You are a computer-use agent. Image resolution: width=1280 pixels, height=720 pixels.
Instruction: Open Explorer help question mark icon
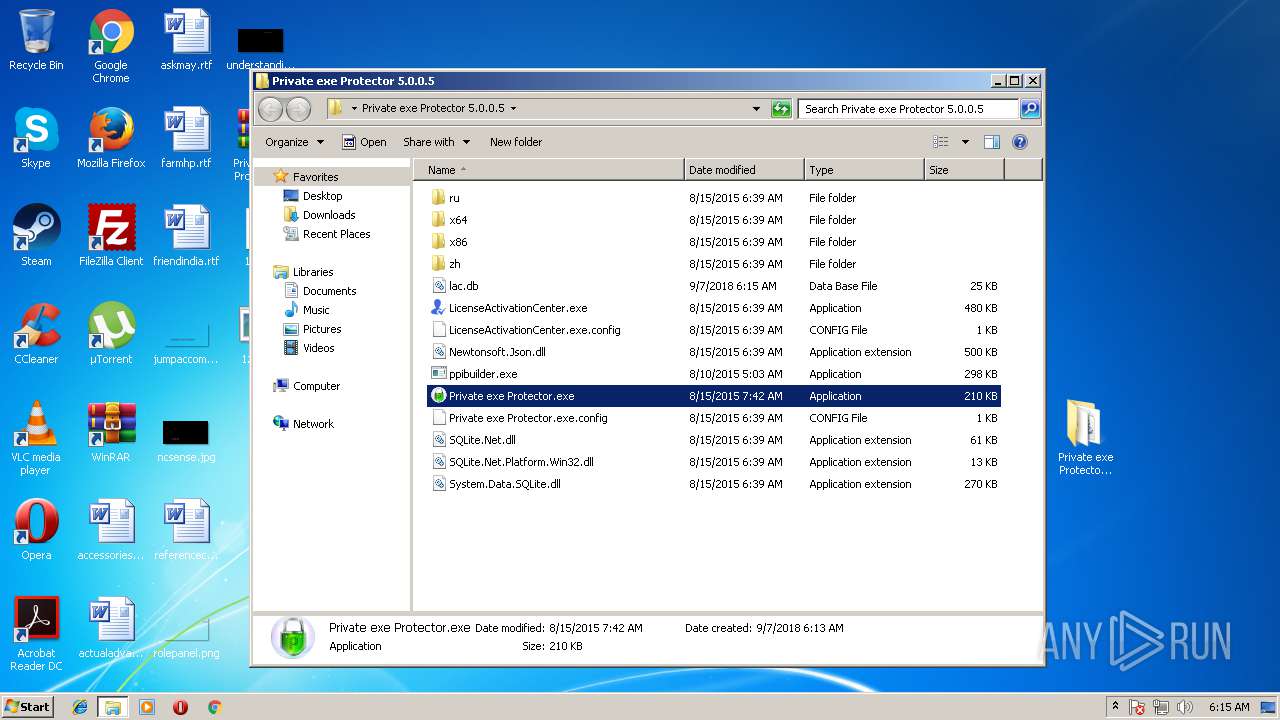tap(1020, 142)
